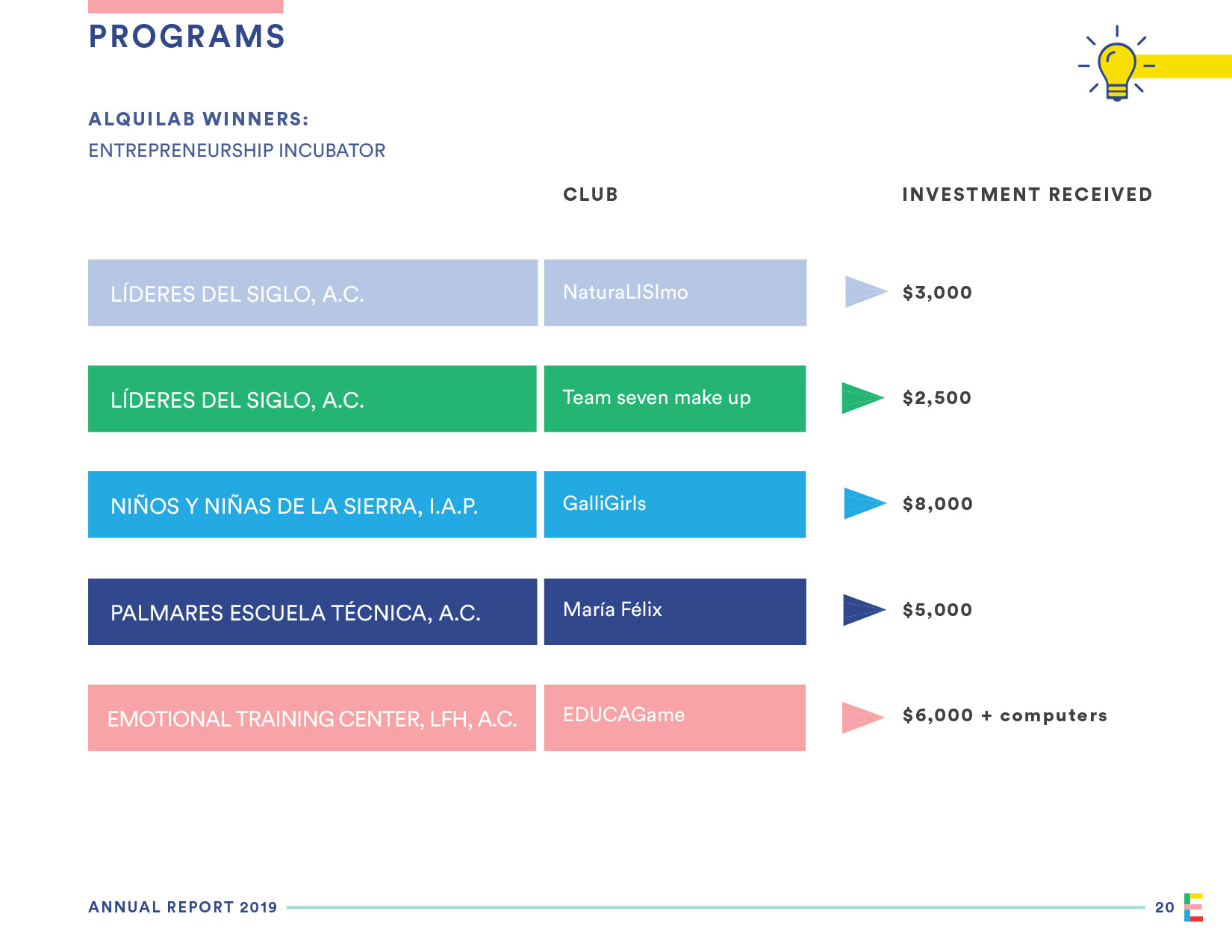
Task: Click the GalliGirls club box
Action: (674, 505)
